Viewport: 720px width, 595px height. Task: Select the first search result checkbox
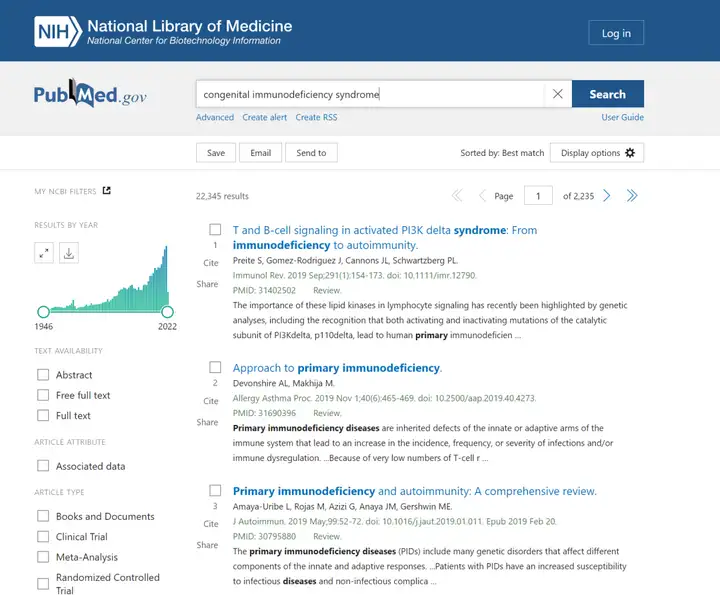215,230
